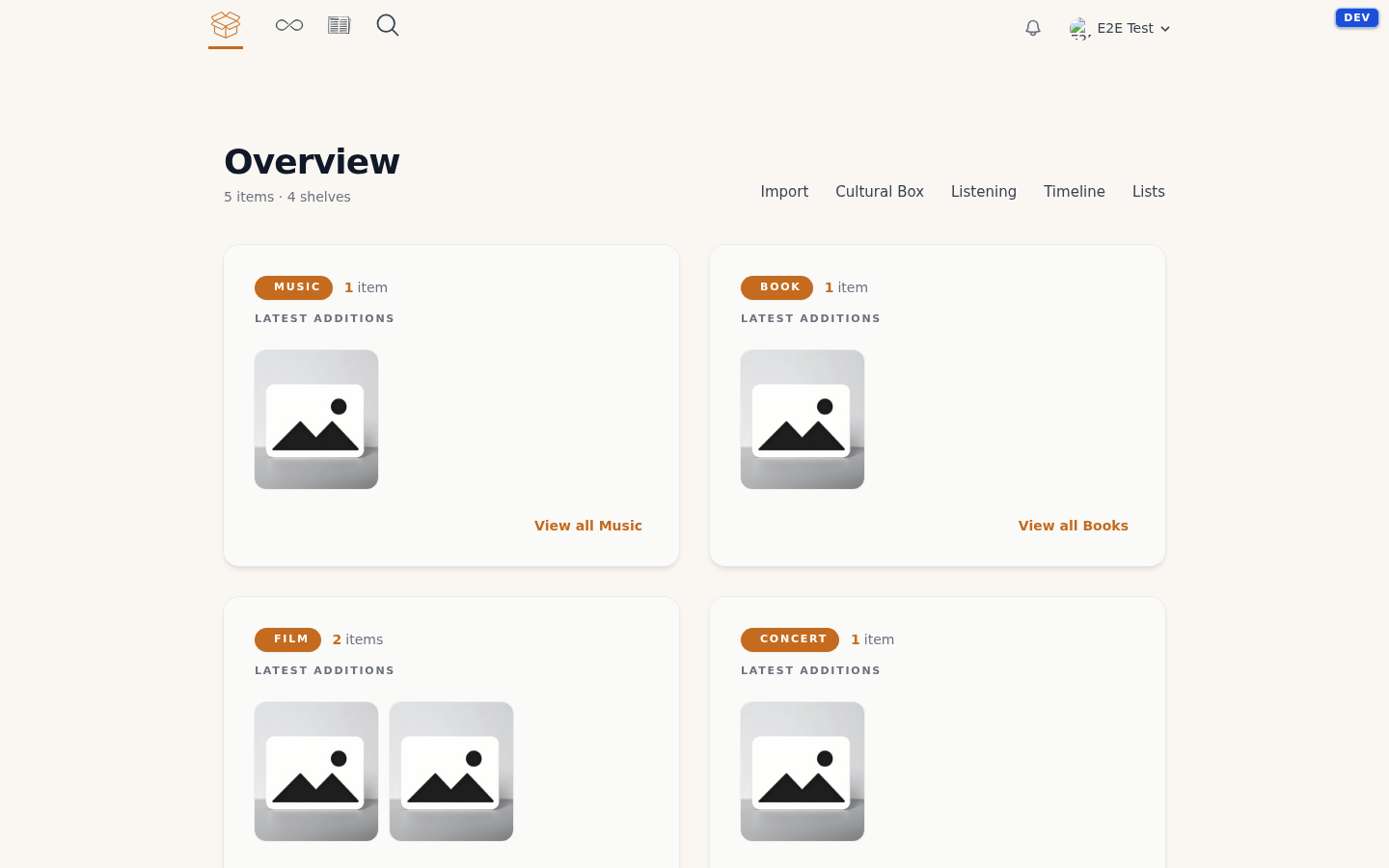Open notifications bell
Screen dimensions: 1389x868
[1033, 28]
